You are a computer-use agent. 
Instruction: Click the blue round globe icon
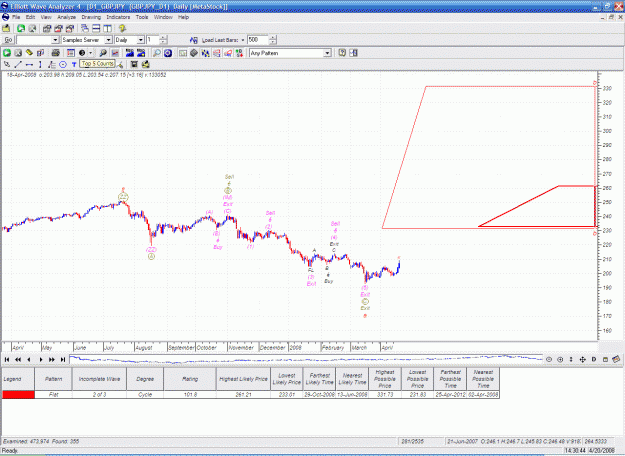point(168,53)
